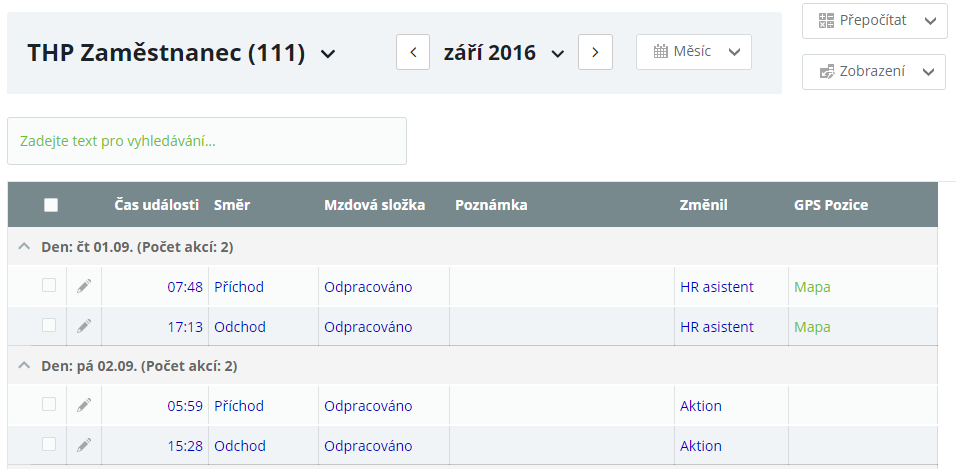This screenshot has width=956, height=469.
Task: Open Mapa link for 17:13 entry
Action: (x=812, y=327)
